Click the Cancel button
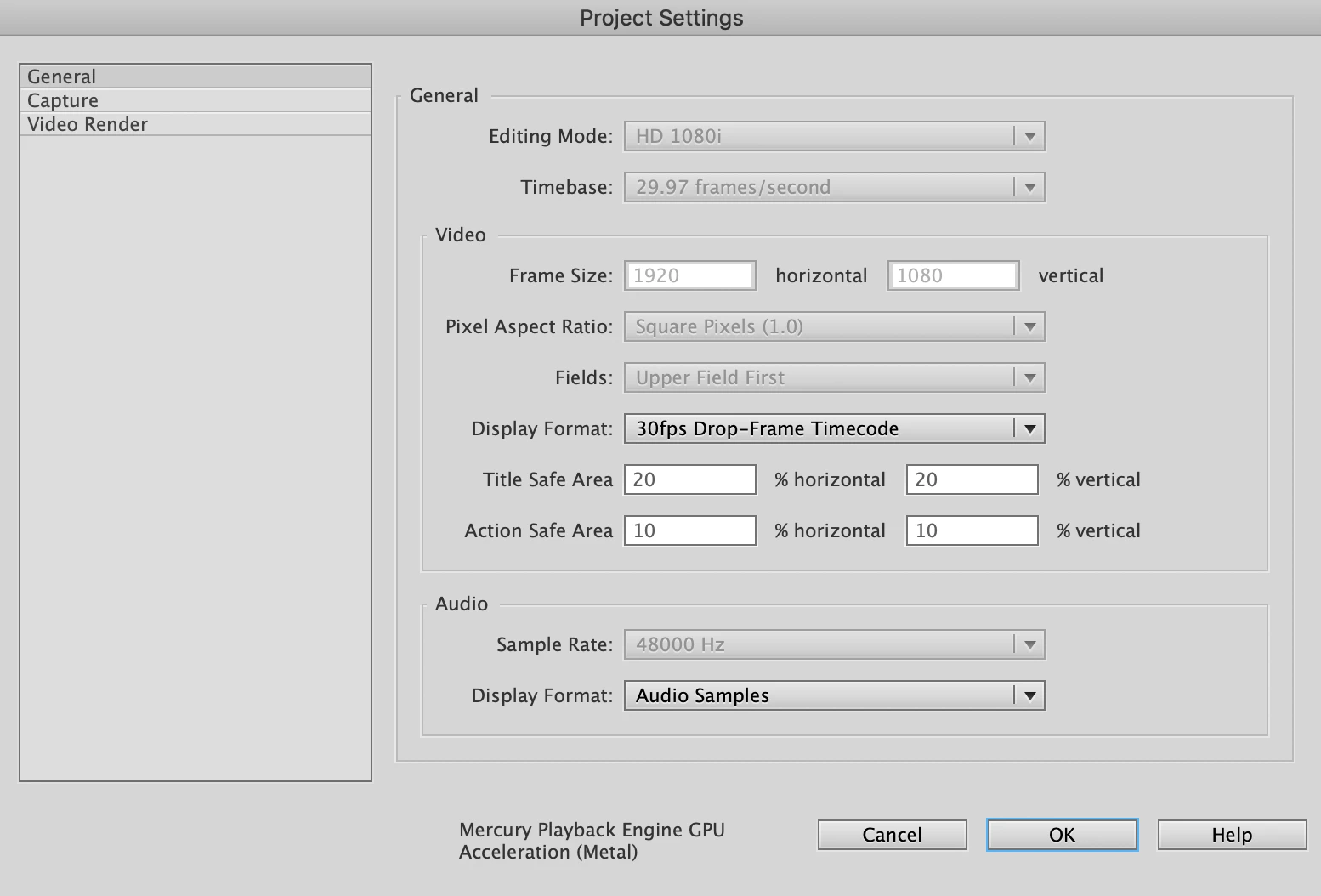 coord(892,835)
